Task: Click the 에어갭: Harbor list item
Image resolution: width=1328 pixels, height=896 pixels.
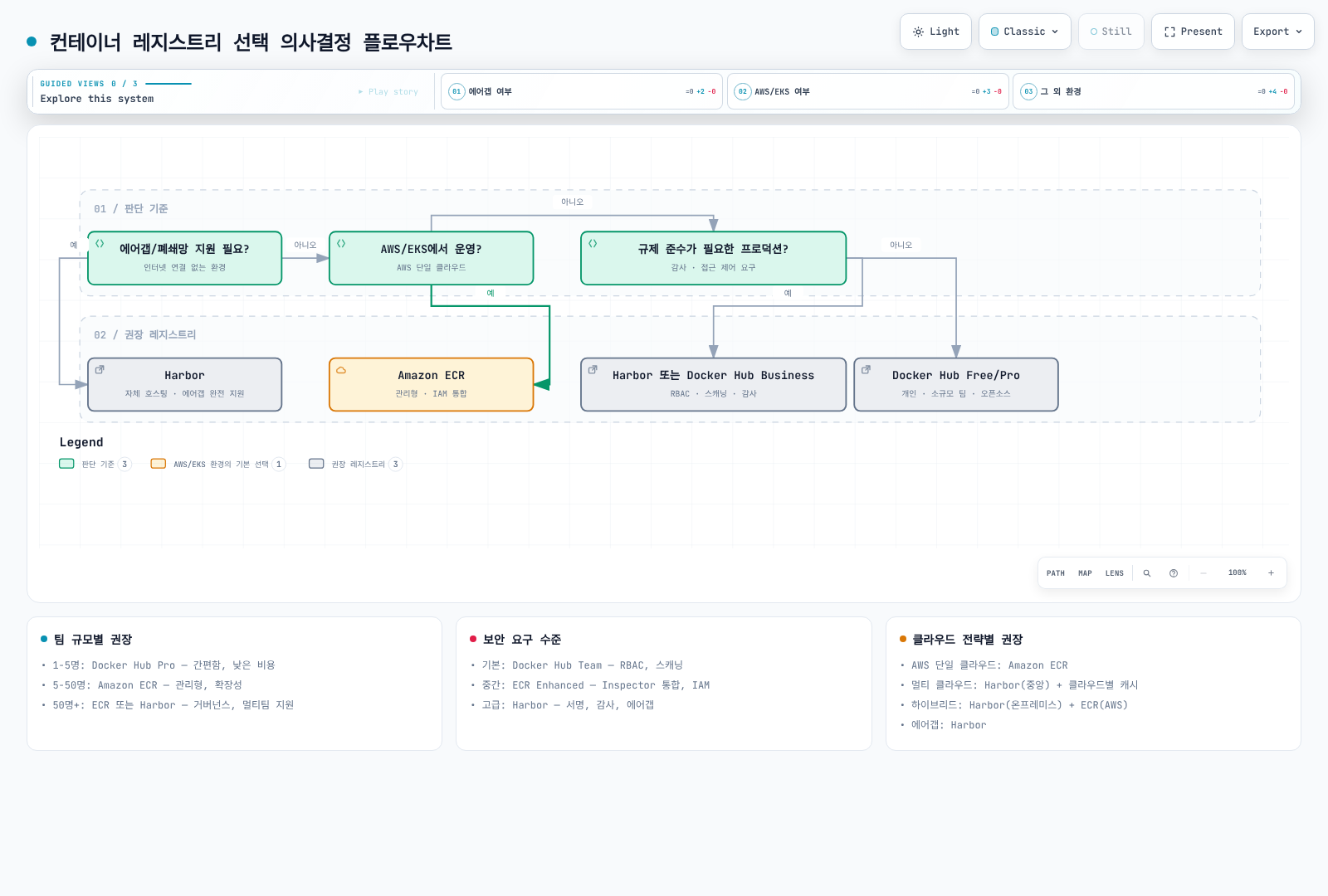Action: tap(949, 725)
